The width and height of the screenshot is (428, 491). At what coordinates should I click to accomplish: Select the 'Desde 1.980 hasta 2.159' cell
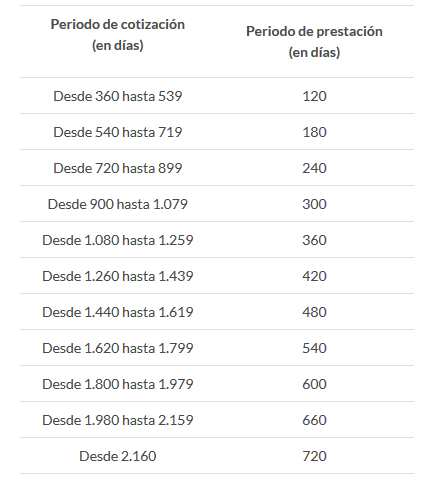tap(118, 420)
